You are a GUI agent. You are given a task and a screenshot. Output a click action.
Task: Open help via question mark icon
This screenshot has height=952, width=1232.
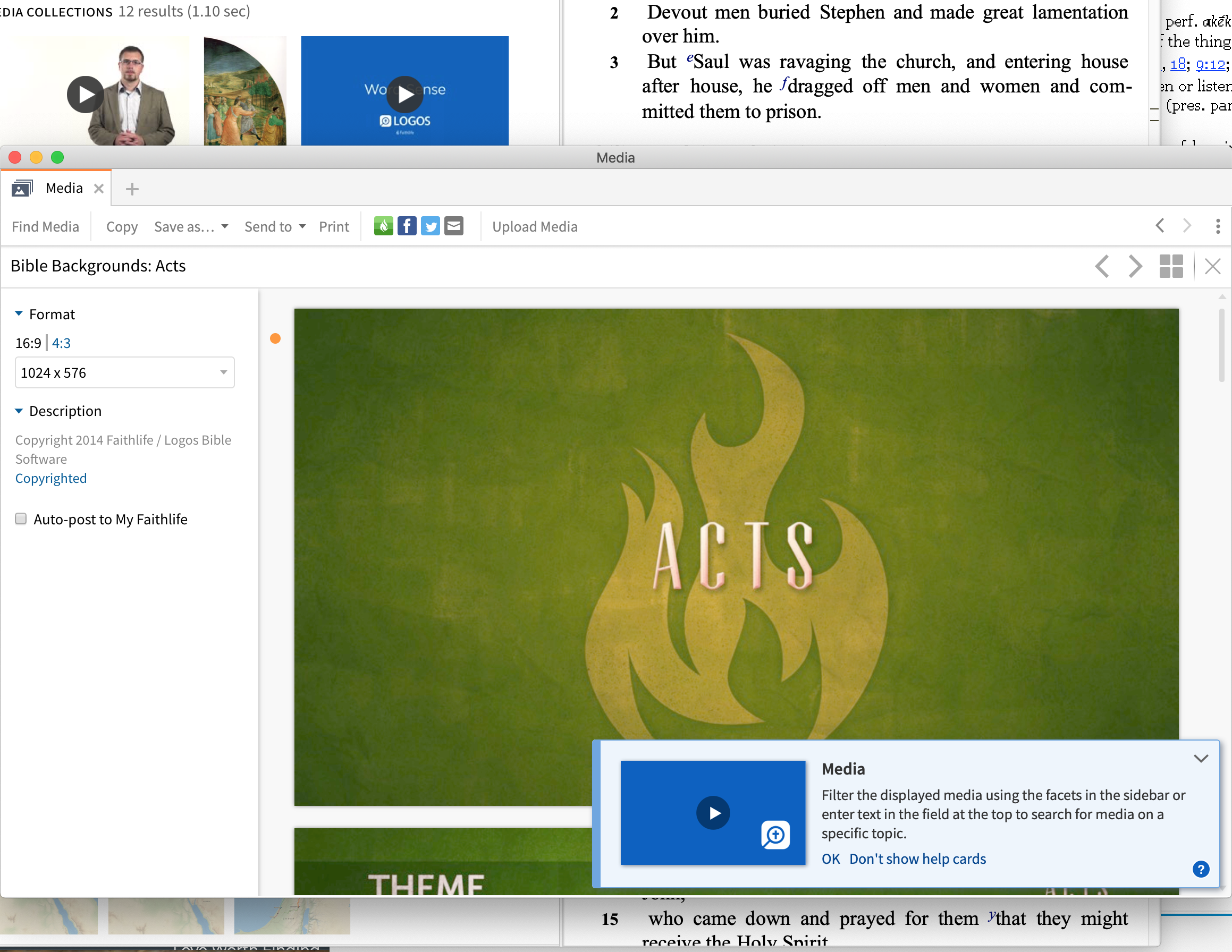(1201, 869)
